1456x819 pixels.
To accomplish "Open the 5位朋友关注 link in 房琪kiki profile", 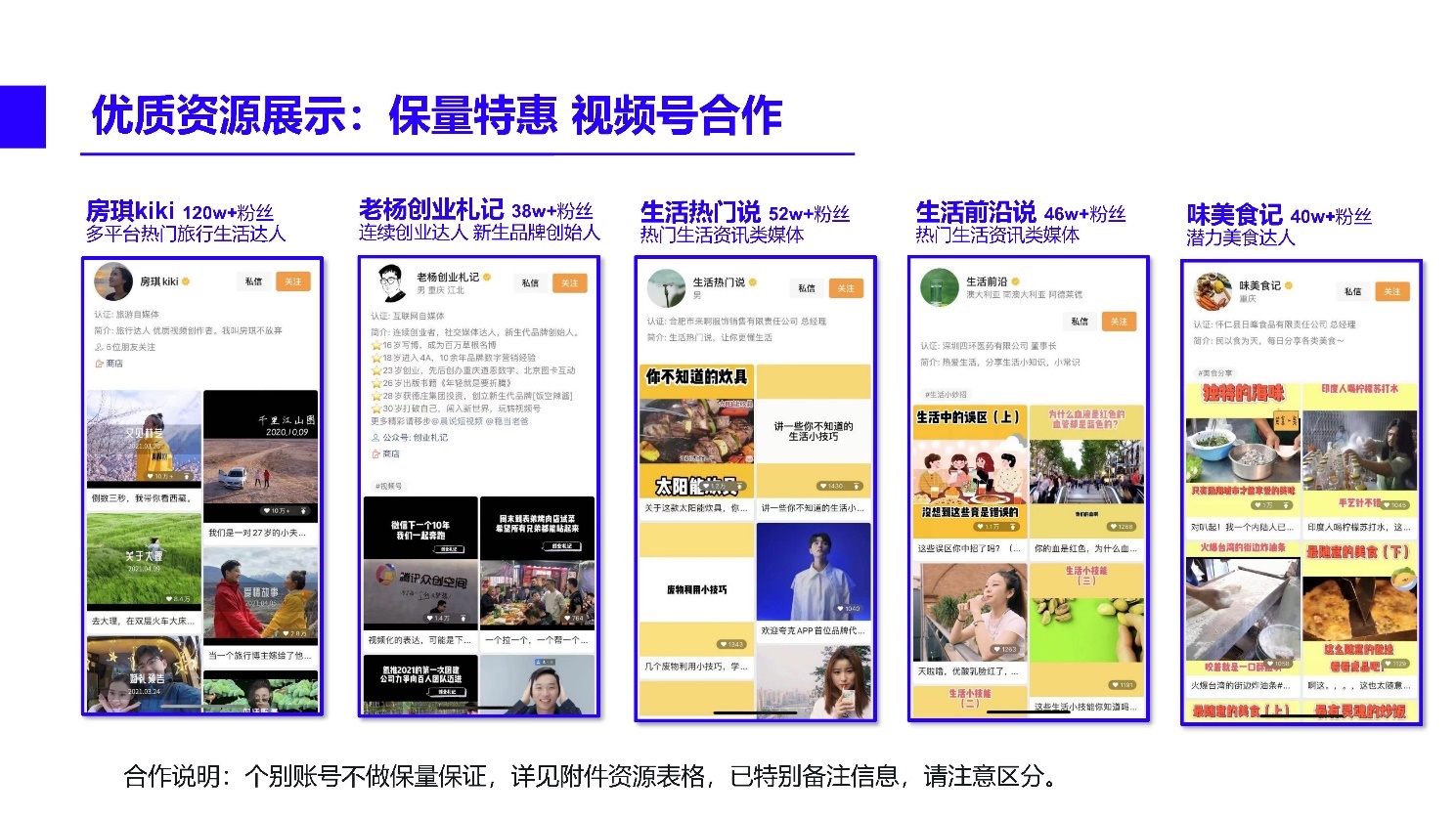I will [x=126, y=347].
